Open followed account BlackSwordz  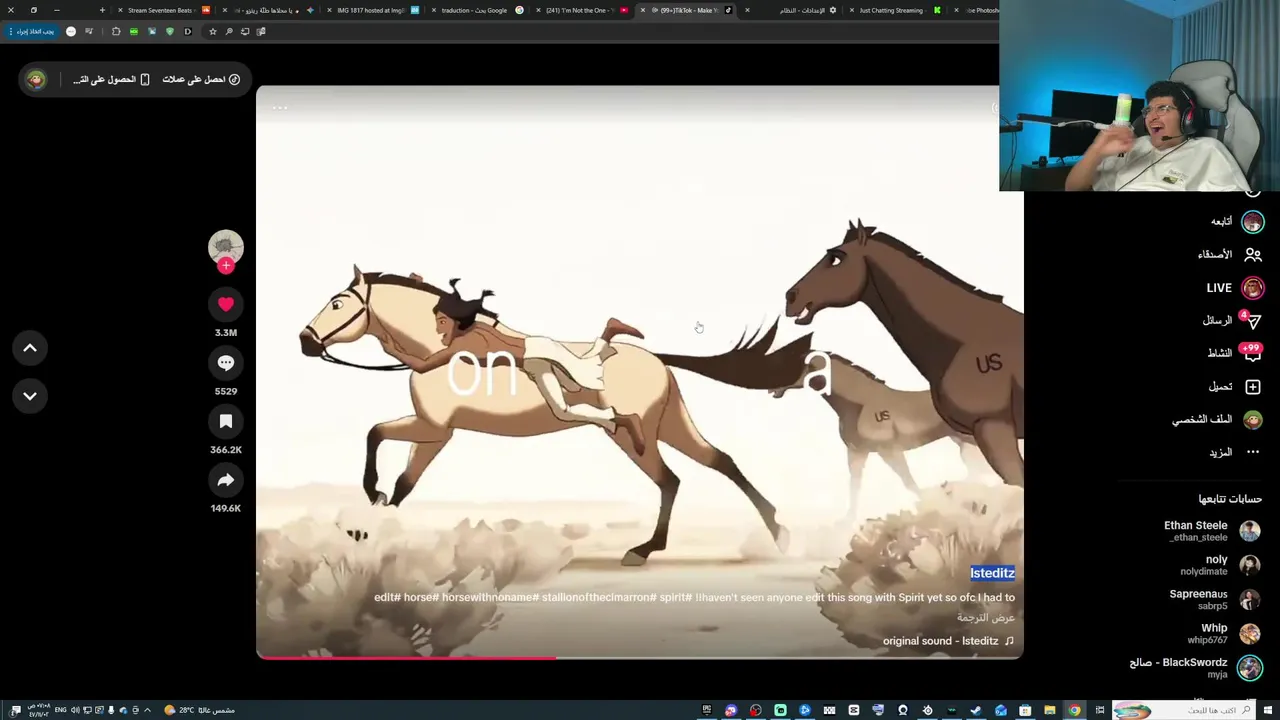(x=1195, y=668)
